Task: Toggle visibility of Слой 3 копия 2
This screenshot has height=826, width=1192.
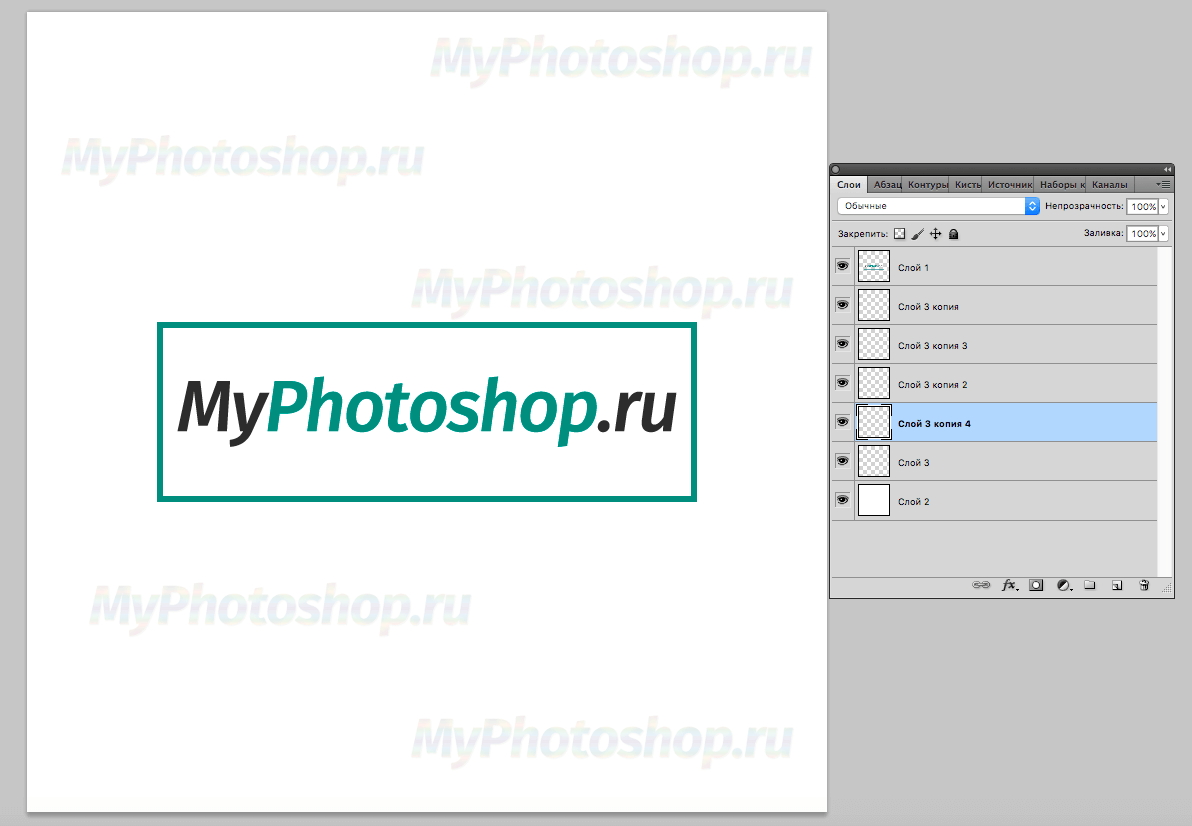Action: (842, 382)
